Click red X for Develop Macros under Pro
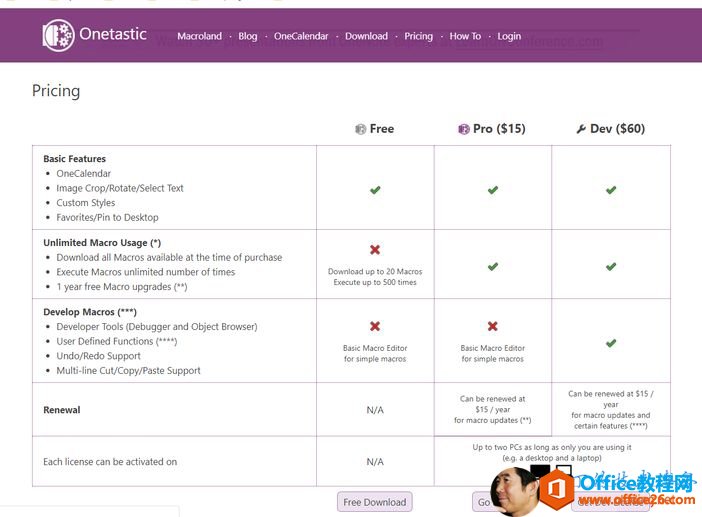This screenshot has height=517, width=702. click(x=492, y=326)
